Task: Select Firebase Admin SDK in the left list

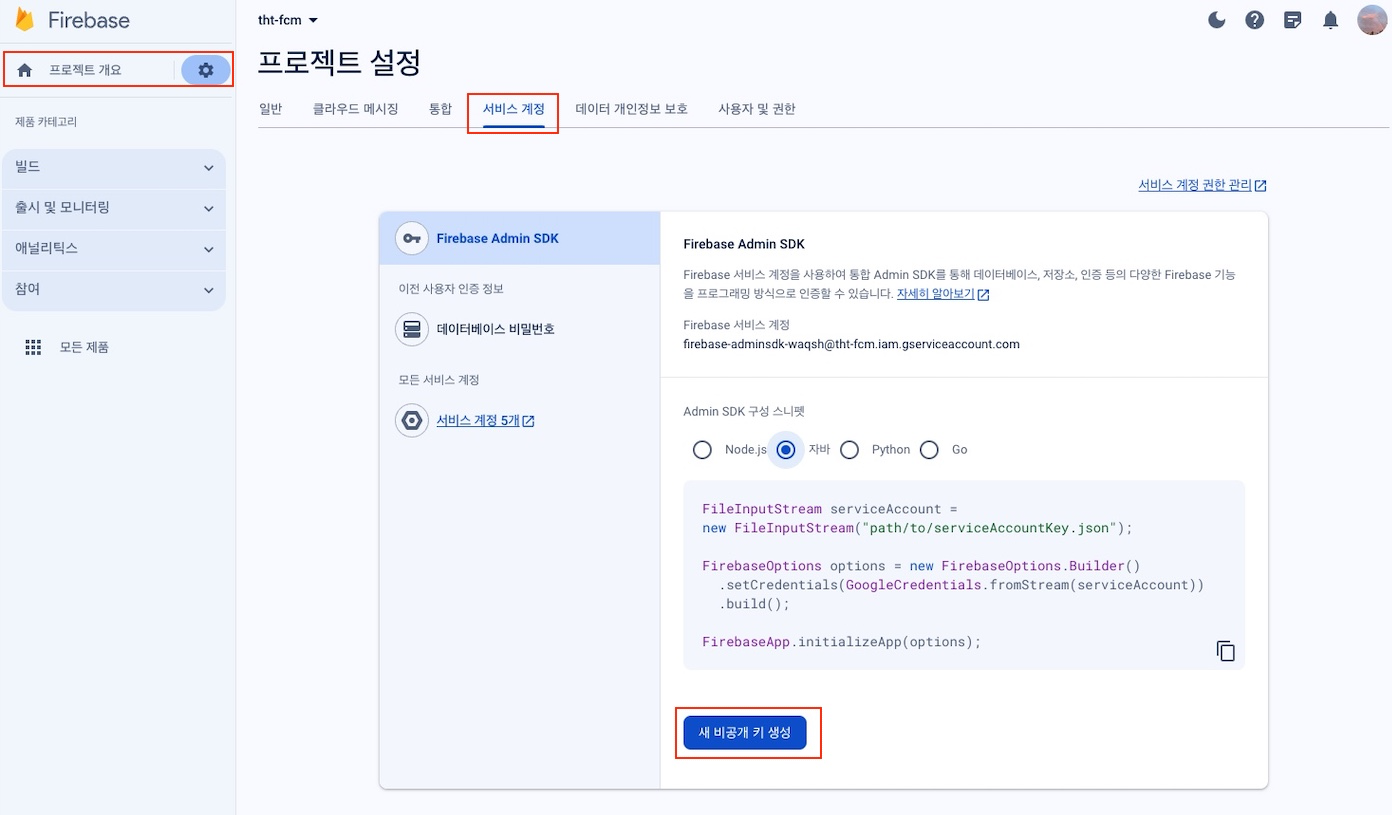Action: tap(520, 238)
